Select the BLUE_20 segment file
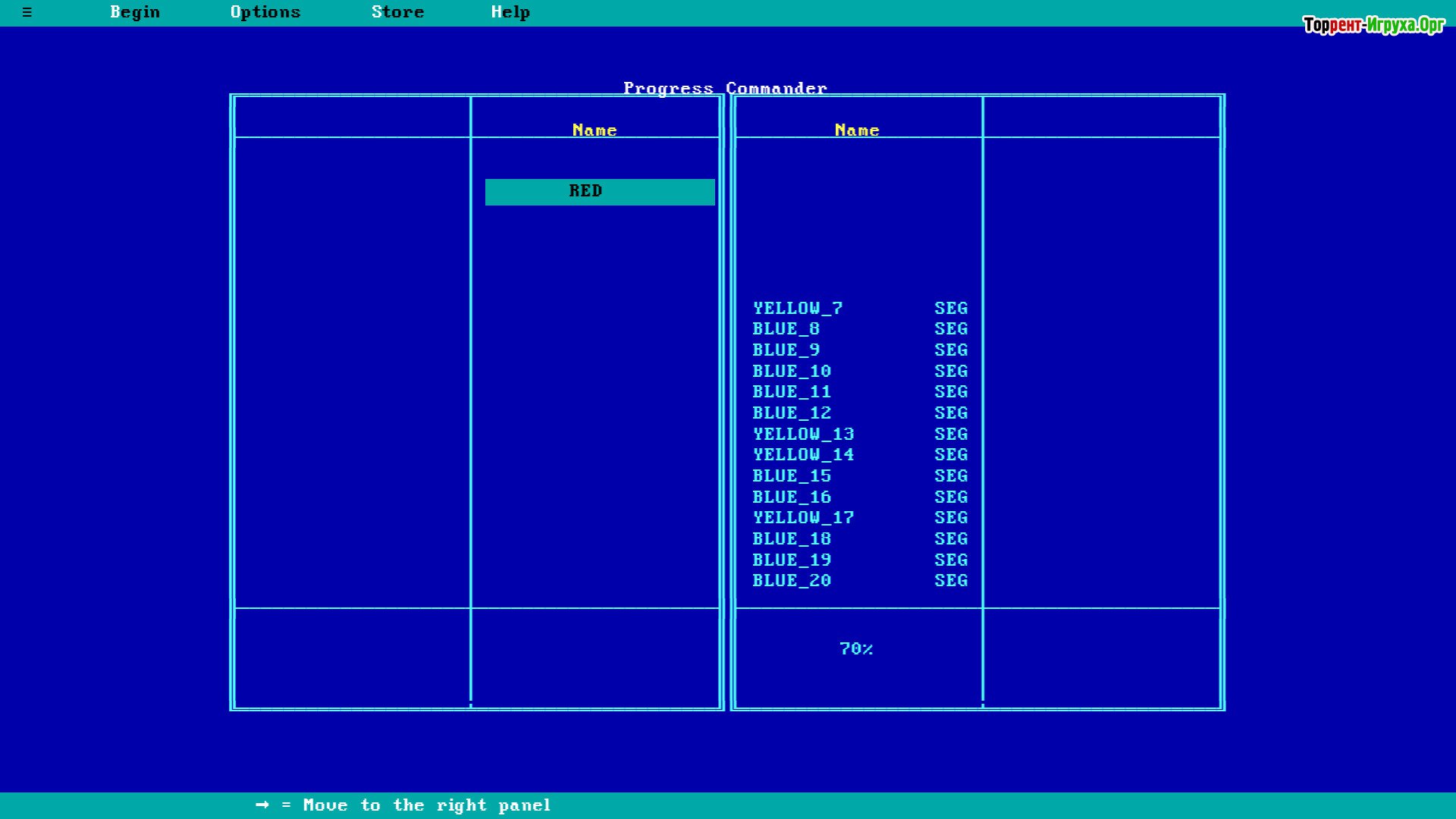The width and height of the screenshot is (1456, 819). click(791, 581)
